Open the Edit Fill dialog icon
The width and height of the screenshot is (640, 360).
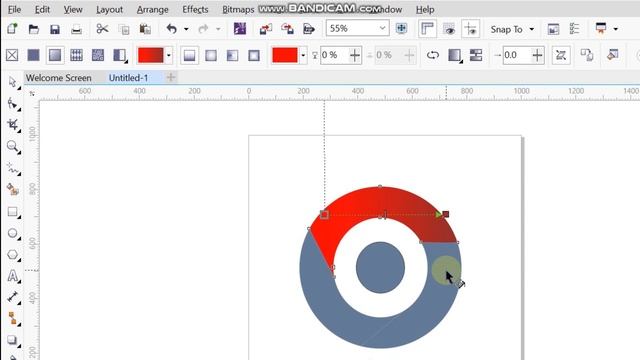click(612, 55)
